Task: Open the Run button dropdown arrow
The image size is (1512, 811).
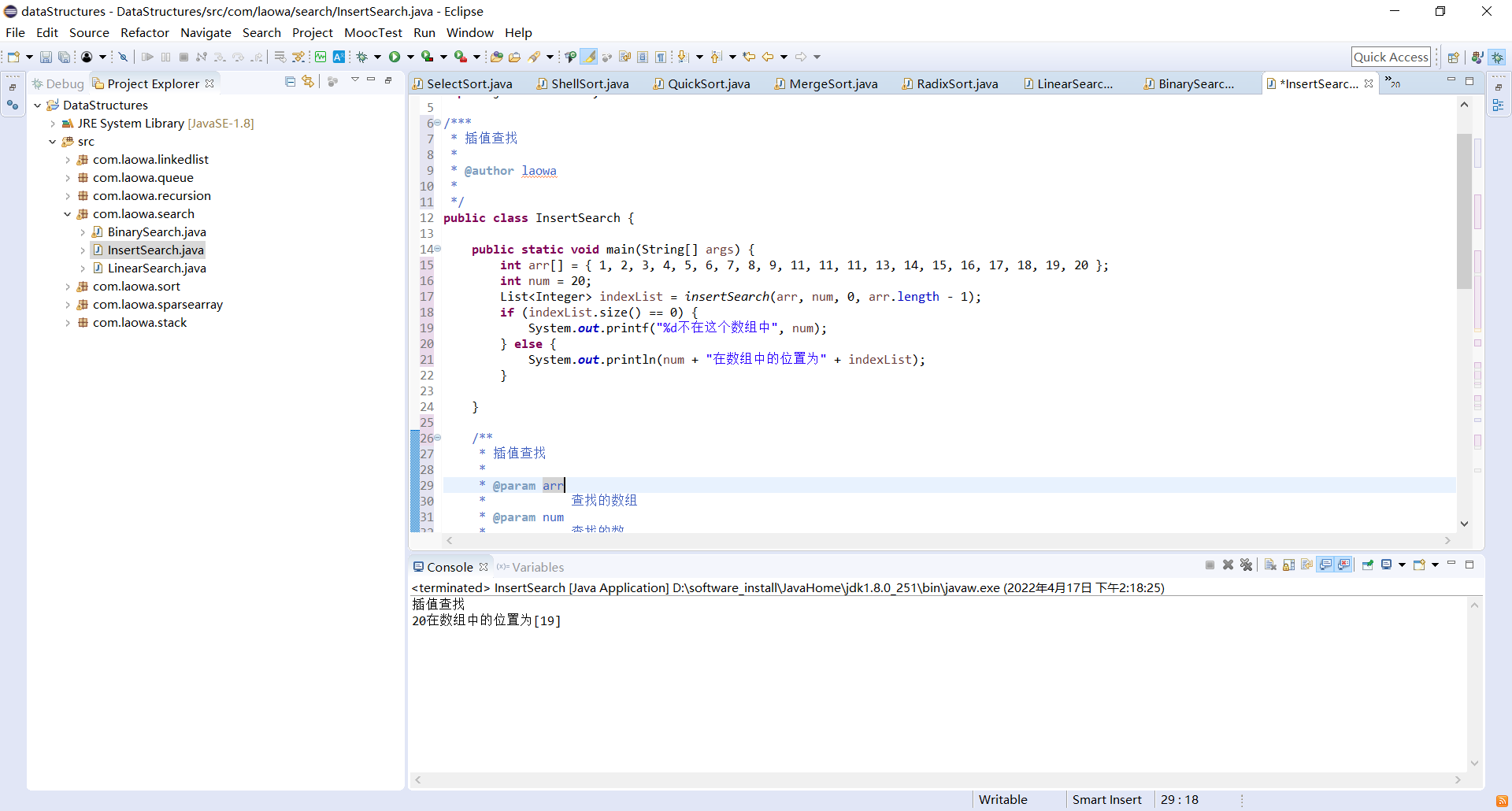Action: (x=410, y=57)
